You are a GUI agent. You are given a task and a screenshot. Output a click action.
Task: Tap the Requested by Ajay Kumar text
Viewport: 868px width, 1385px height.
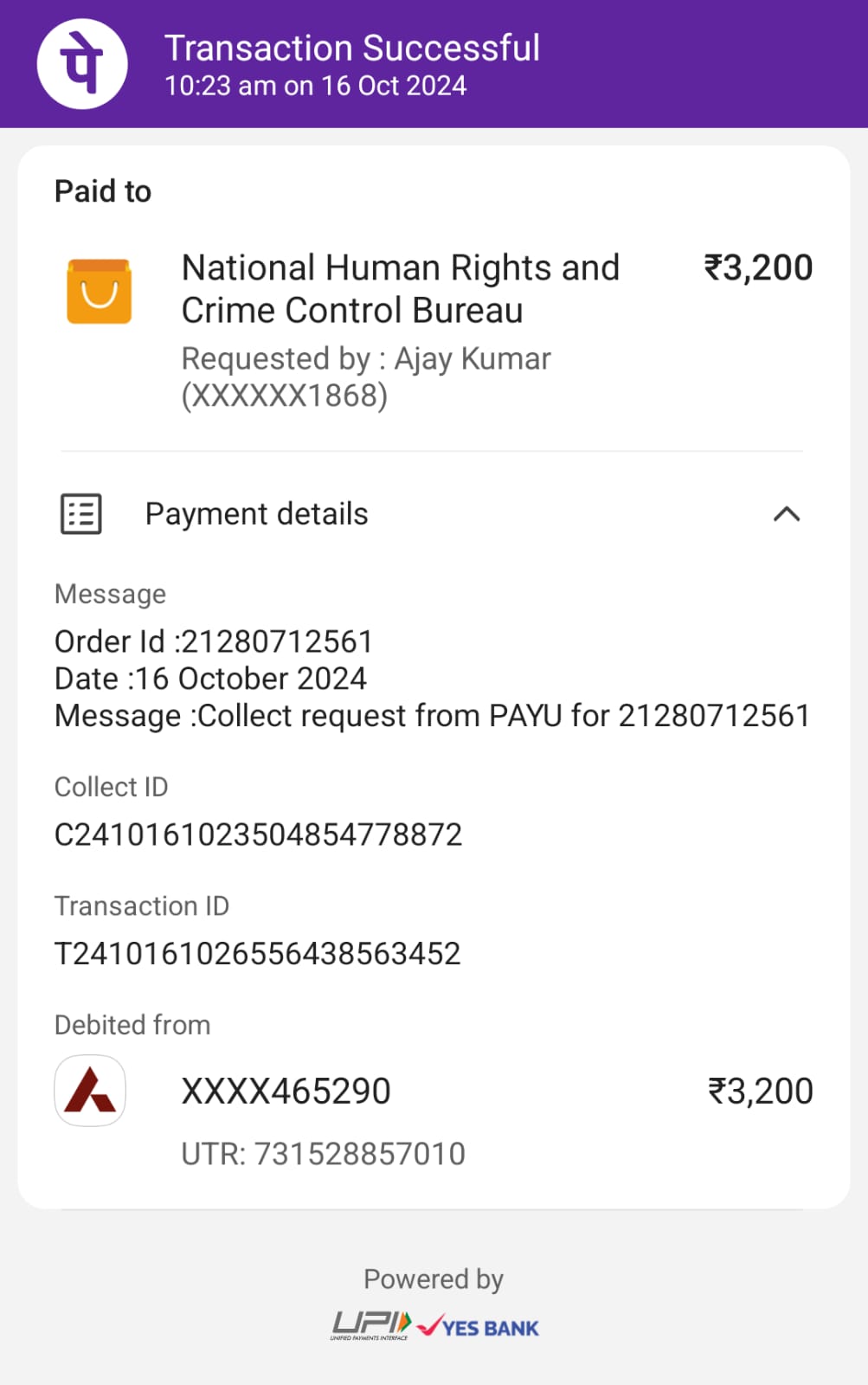pyautogui.click(x=365, y=377)
